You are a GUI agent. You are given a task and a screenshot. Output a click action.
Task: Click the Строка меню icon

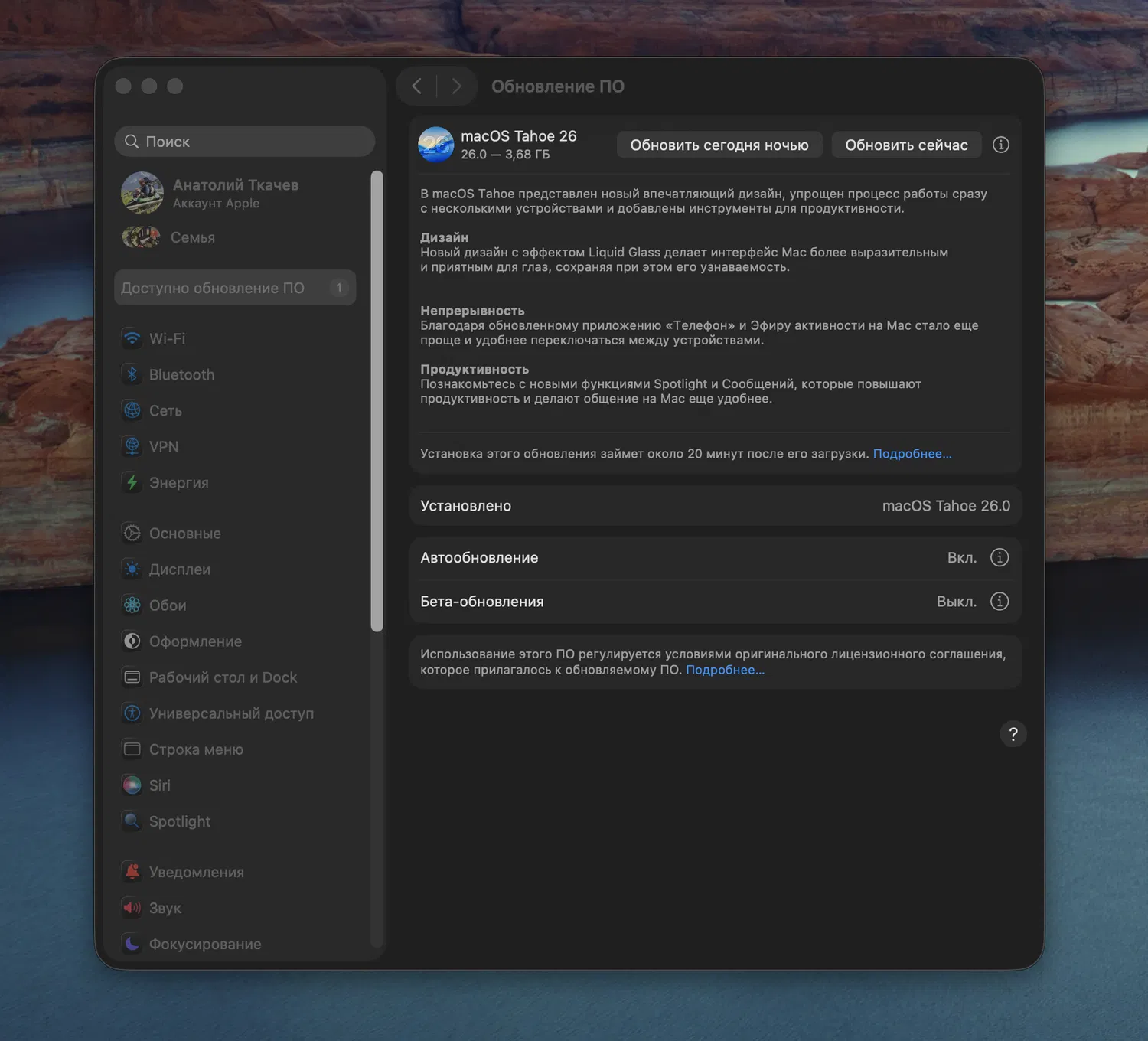tap(132, 749)
